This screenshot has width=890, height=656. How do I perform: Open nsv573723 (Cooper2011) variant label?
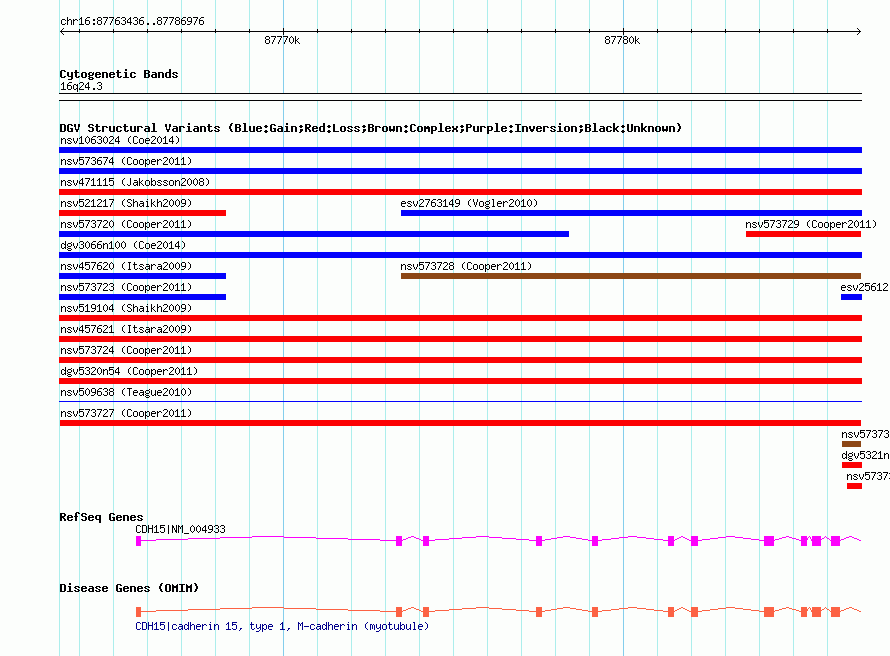(126, 287)
